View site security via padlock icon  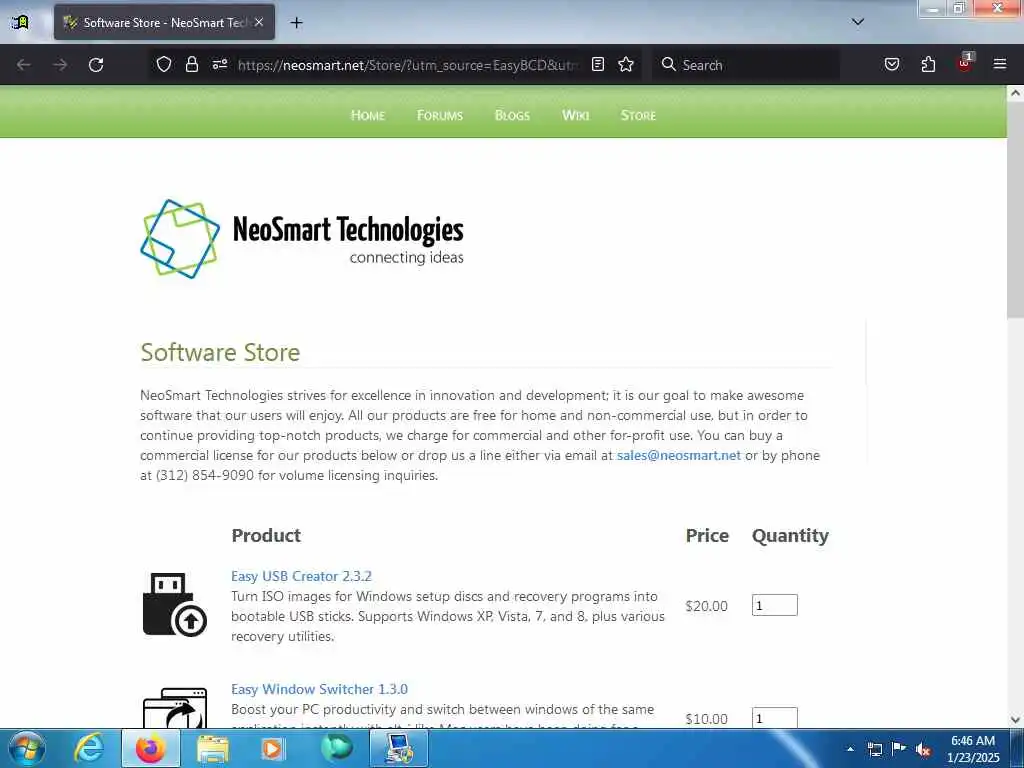(x=191, y=64)
